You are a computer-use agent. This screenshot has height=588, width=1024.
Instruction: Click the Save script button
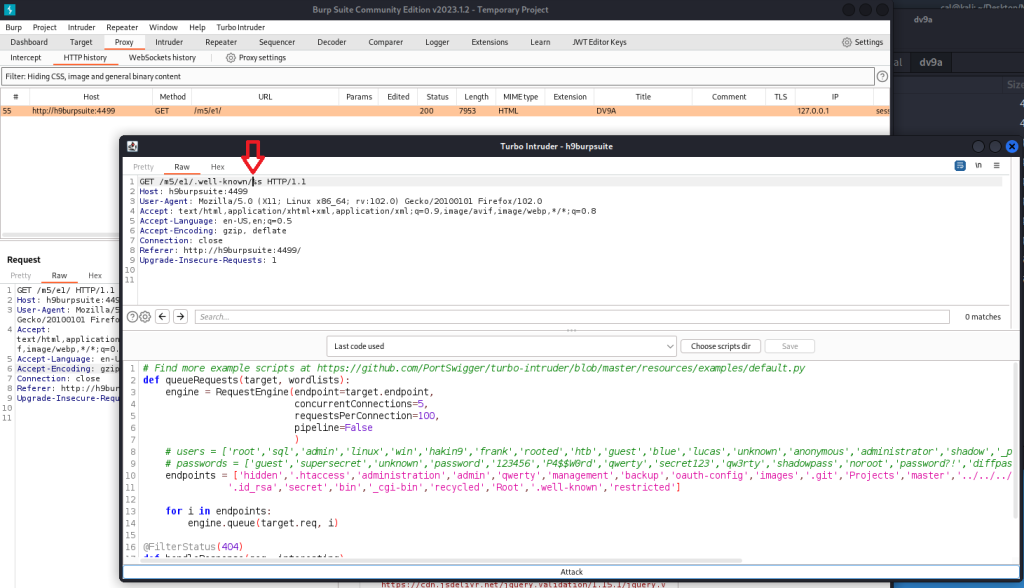point(790,346)
